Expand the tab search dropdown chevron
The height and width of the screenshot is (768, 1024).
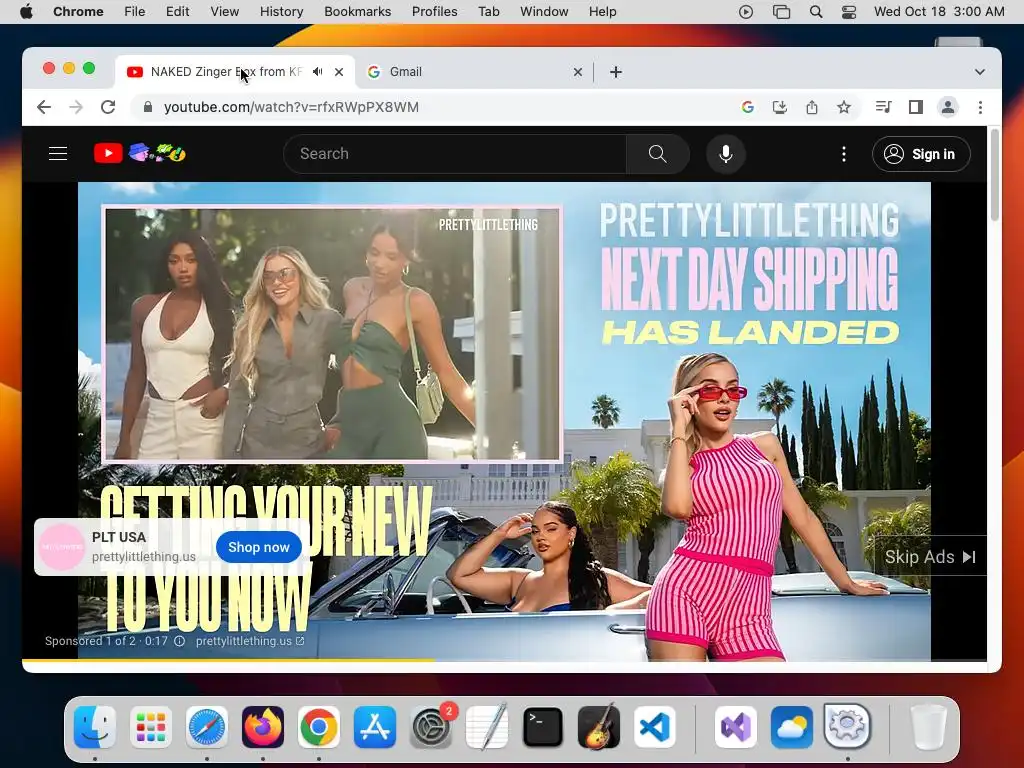[980, 72]
